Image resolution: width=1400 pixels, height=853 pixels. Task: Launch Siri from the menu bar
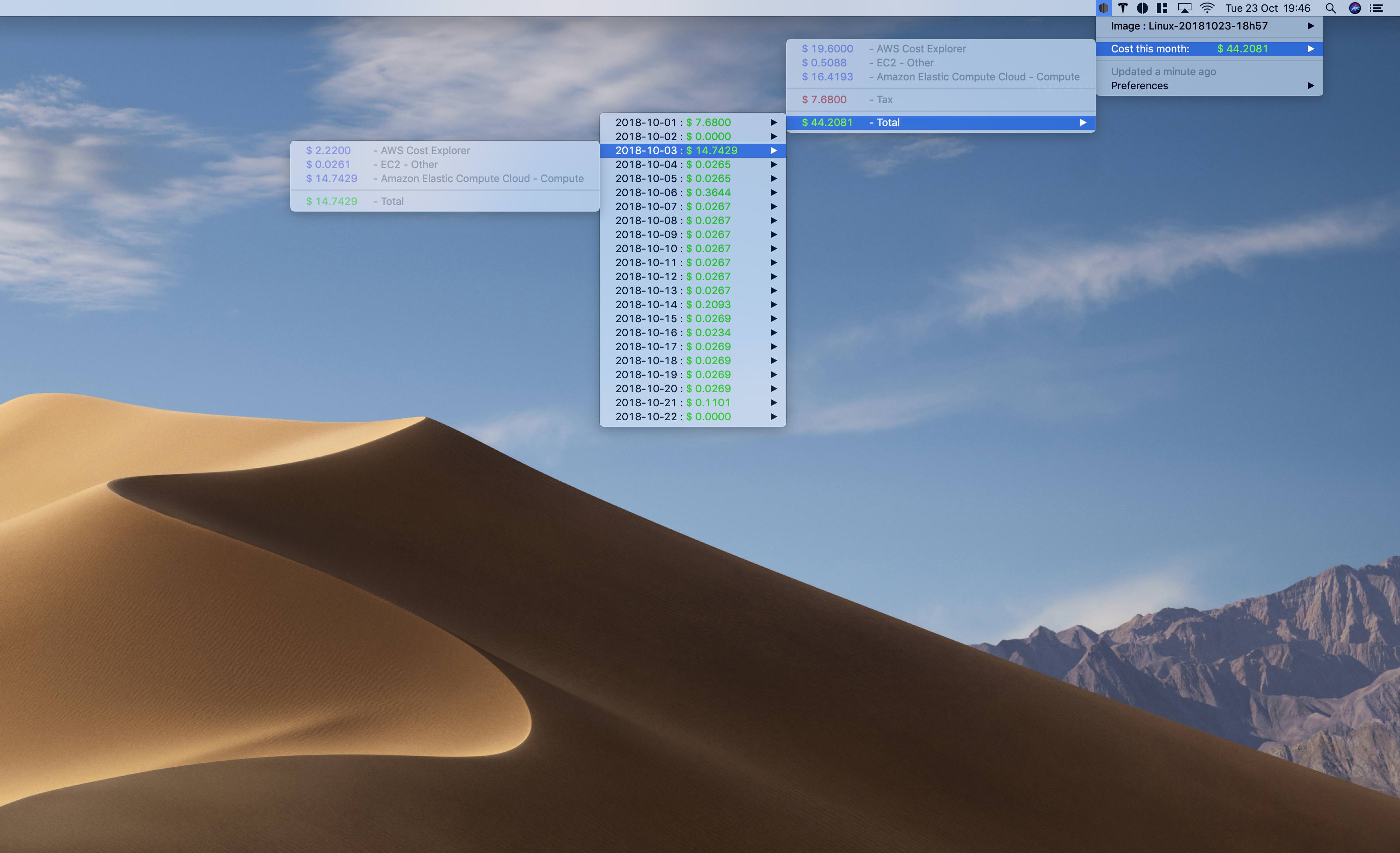point(1355,8)
